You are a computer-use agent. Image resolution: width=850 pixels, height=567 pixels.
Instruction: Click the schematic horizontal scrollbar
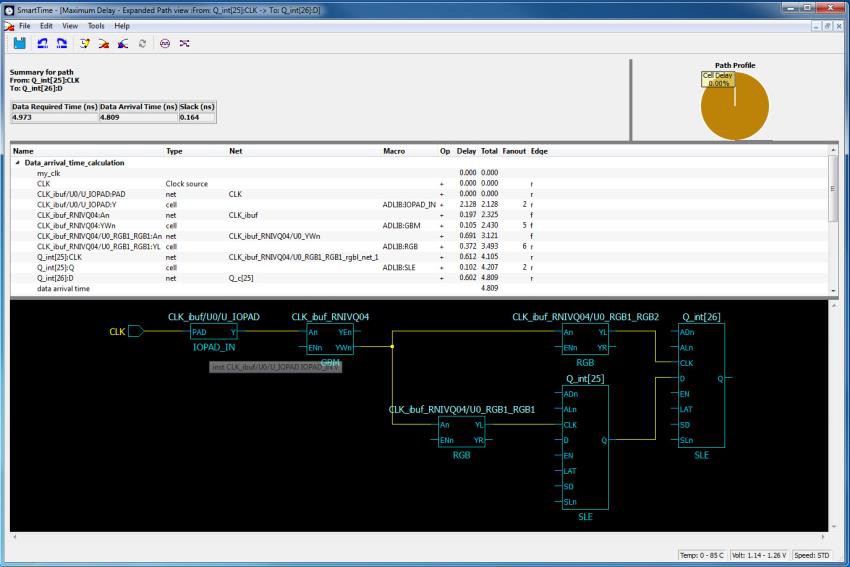click(420, 538)
